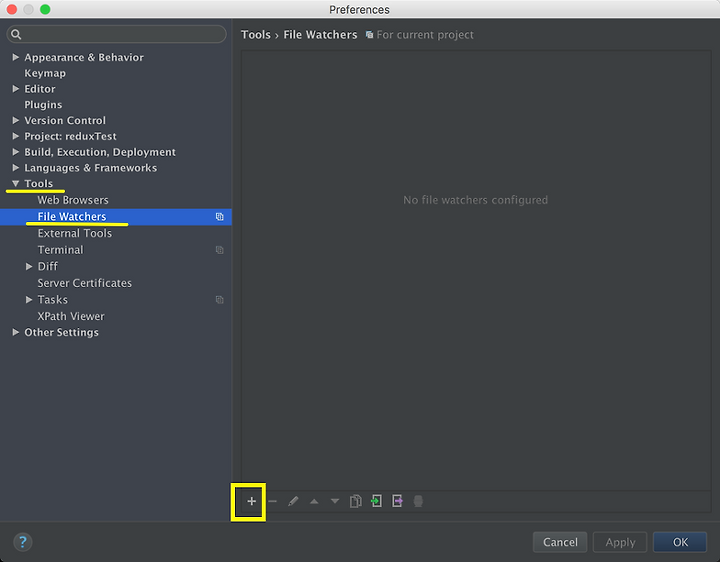Screen dimensions: 720x562
Task: Expand Other Settings section arrow
Action: (x=16, y=332)
